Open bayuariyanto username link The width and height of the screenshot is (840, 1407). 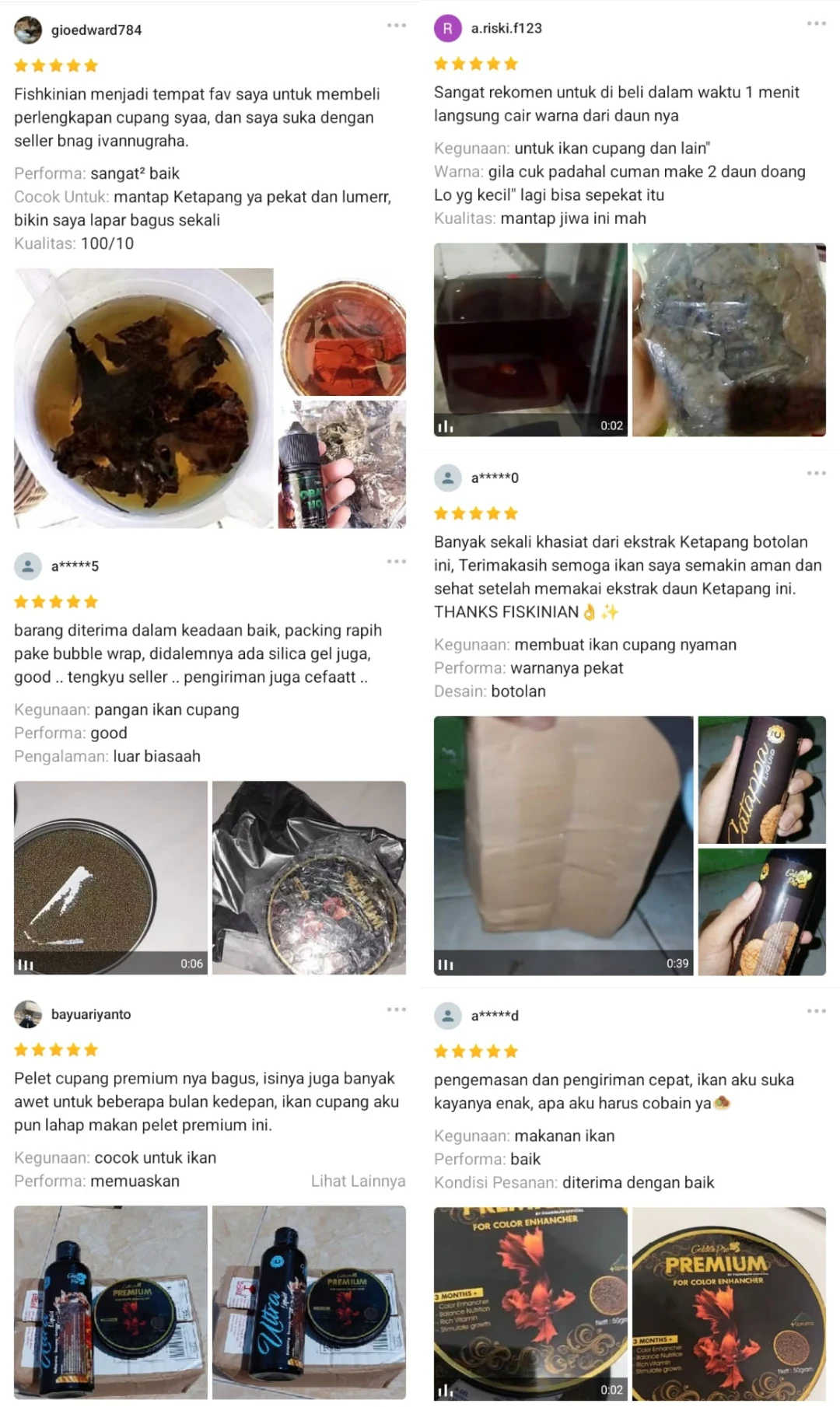[x=91, y=1014]
